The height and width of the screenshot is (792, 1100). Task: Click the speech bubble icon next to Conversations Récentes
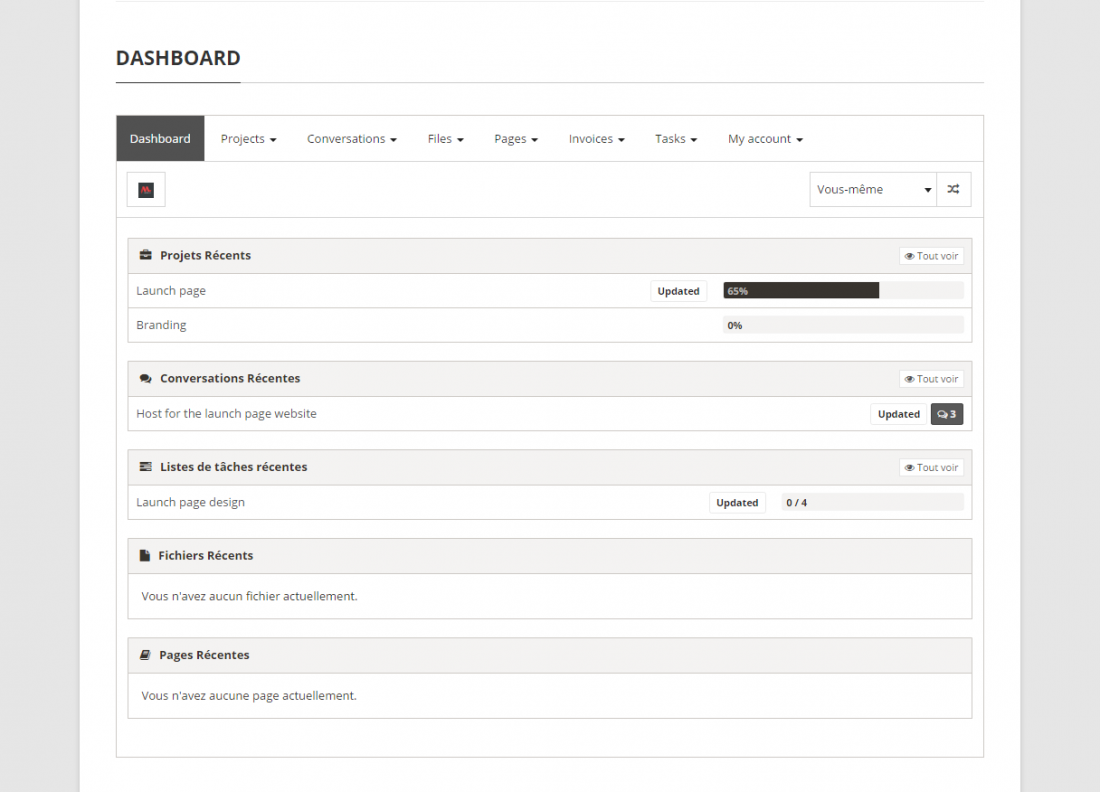point(146,378)
